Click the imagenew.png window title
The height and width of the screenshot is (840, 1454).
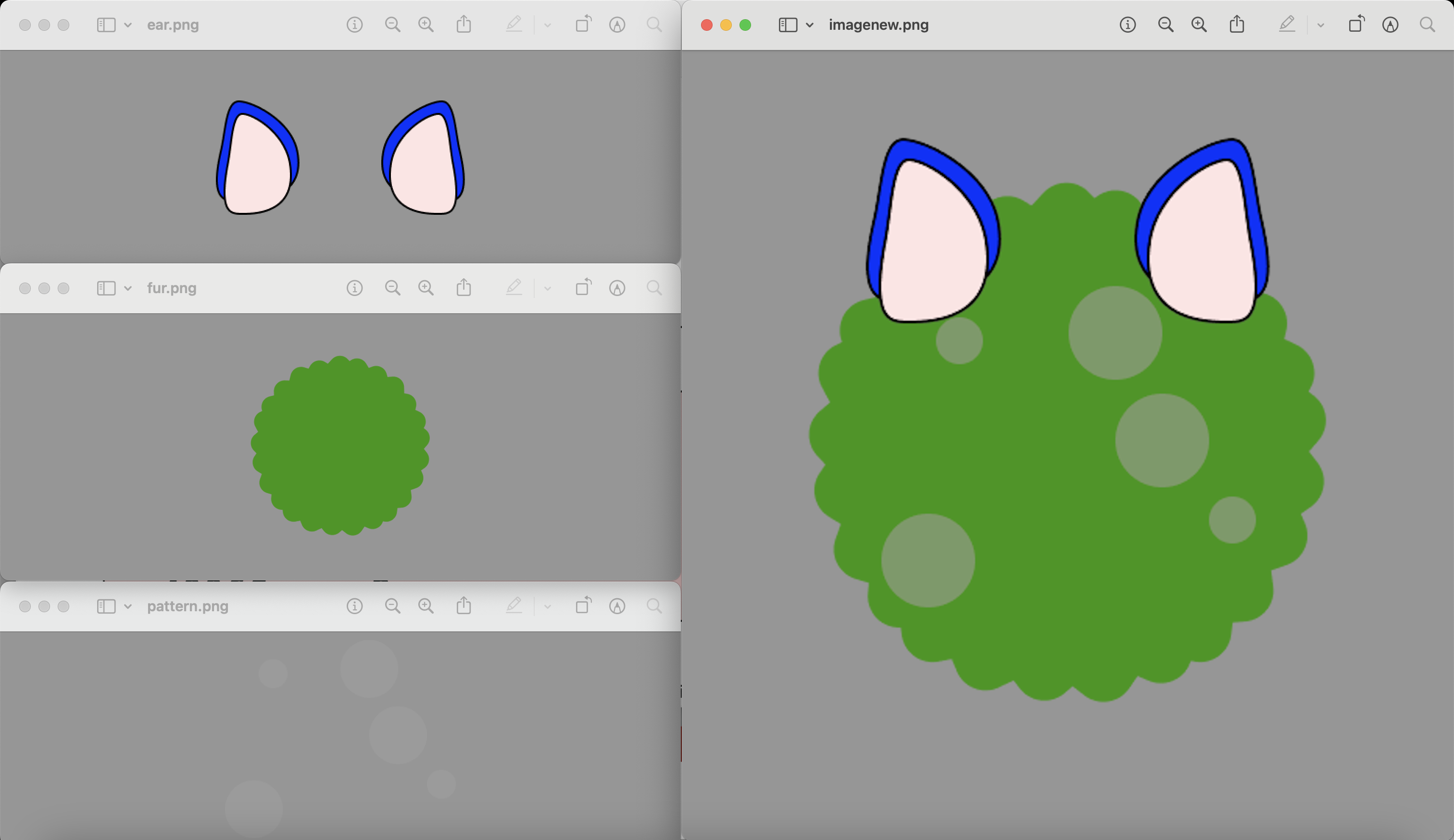pos(879,25)
